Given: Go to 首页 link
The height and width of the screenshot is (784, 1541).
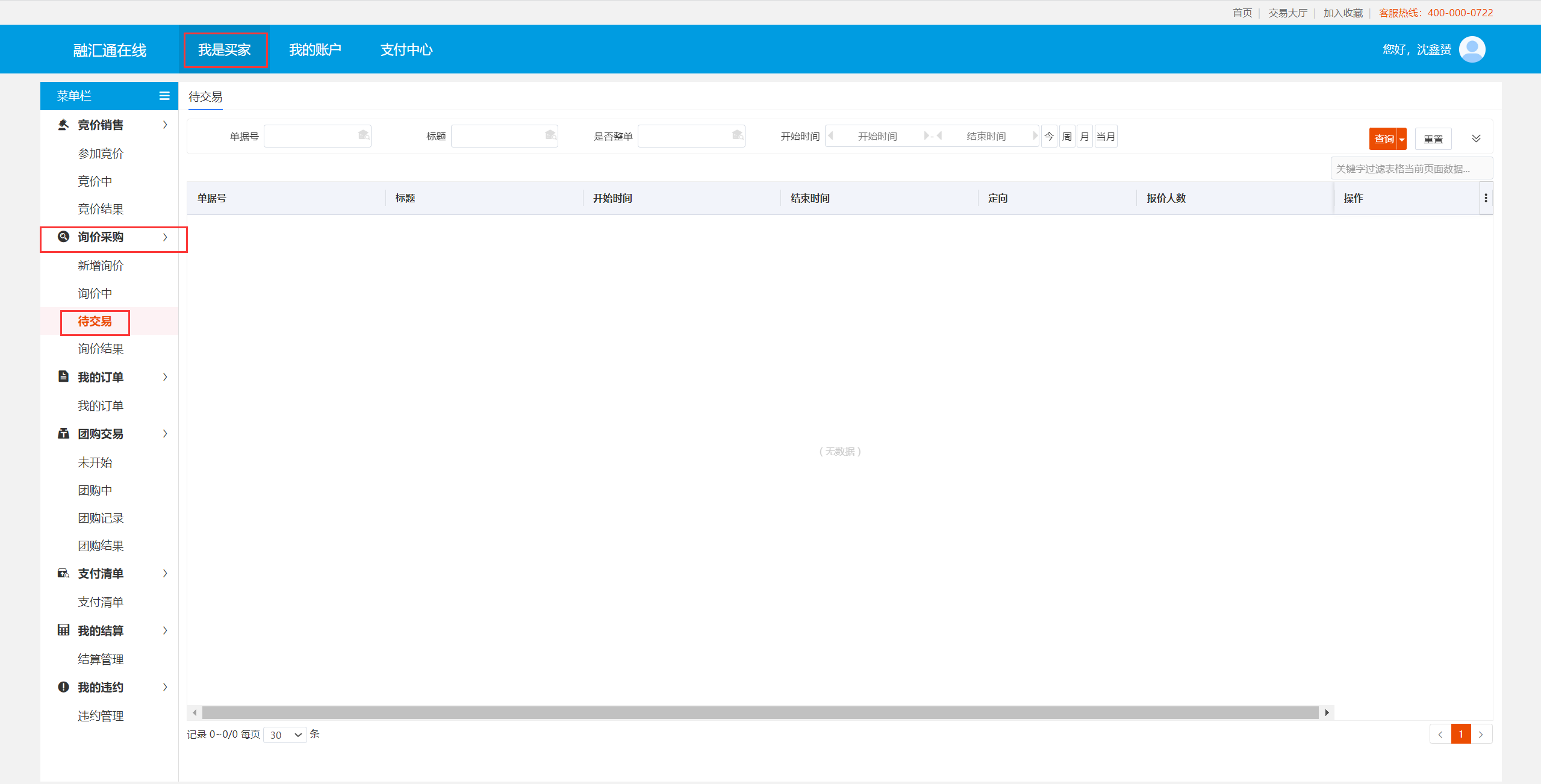Looking at the screenshot, I should pyautogui.click(x=1242, y=13).
